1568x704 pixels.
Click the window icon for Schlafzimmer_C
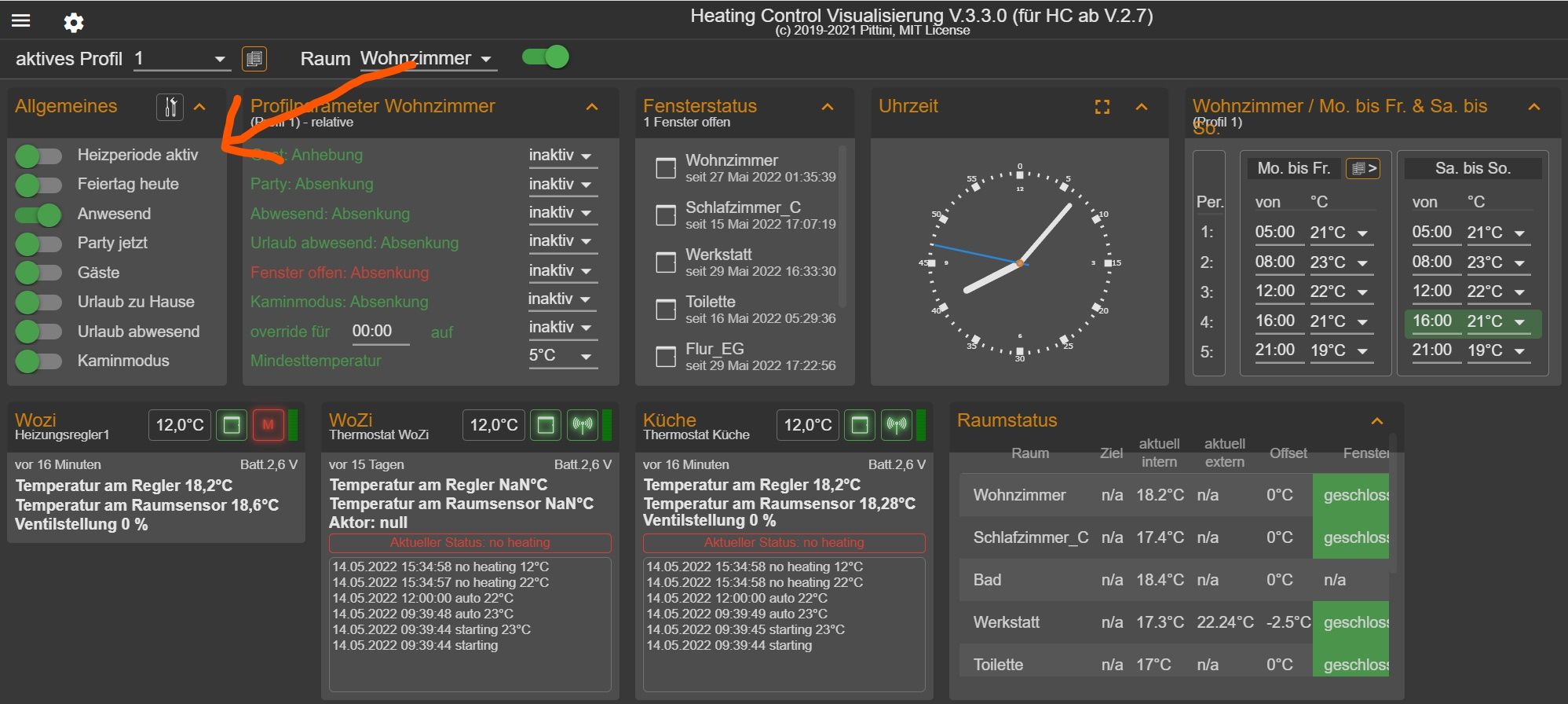[x=666, y=215]
